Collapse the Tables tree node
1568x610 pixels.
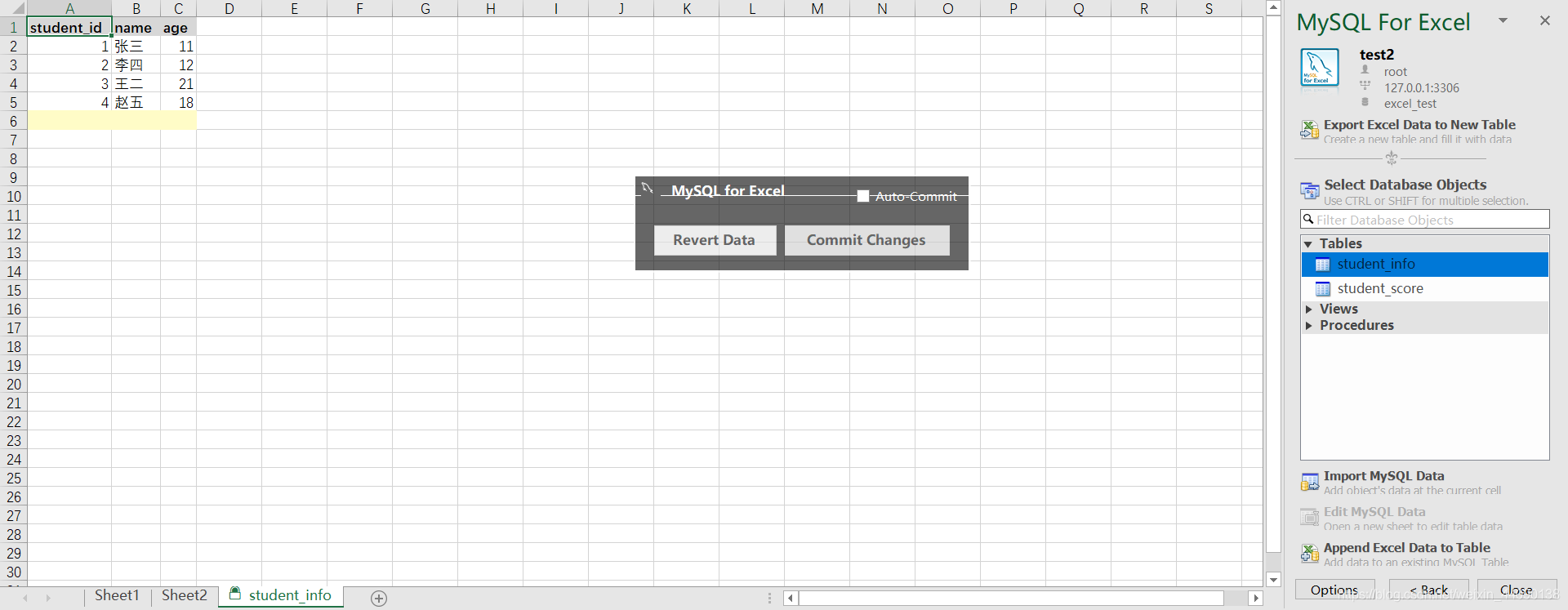pos(1308,244)
